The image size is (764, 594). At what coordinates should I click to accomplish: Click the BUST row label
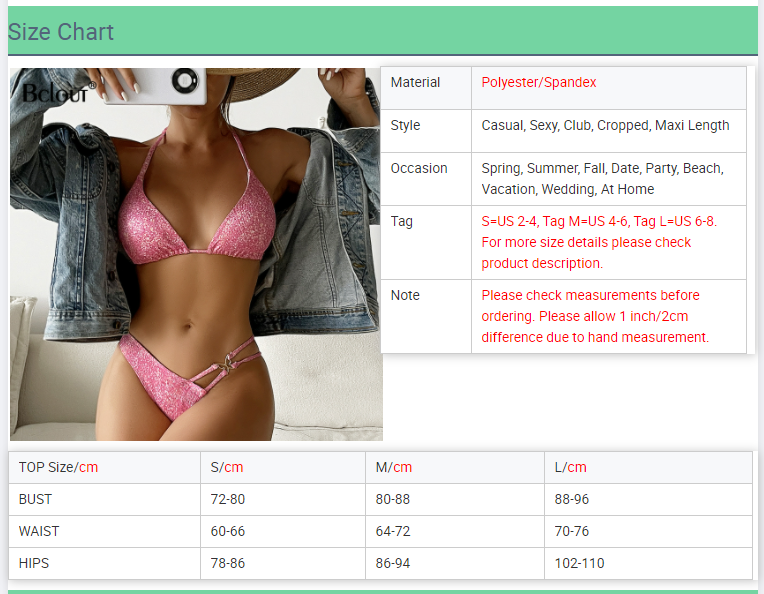click(x=36, y=499)
